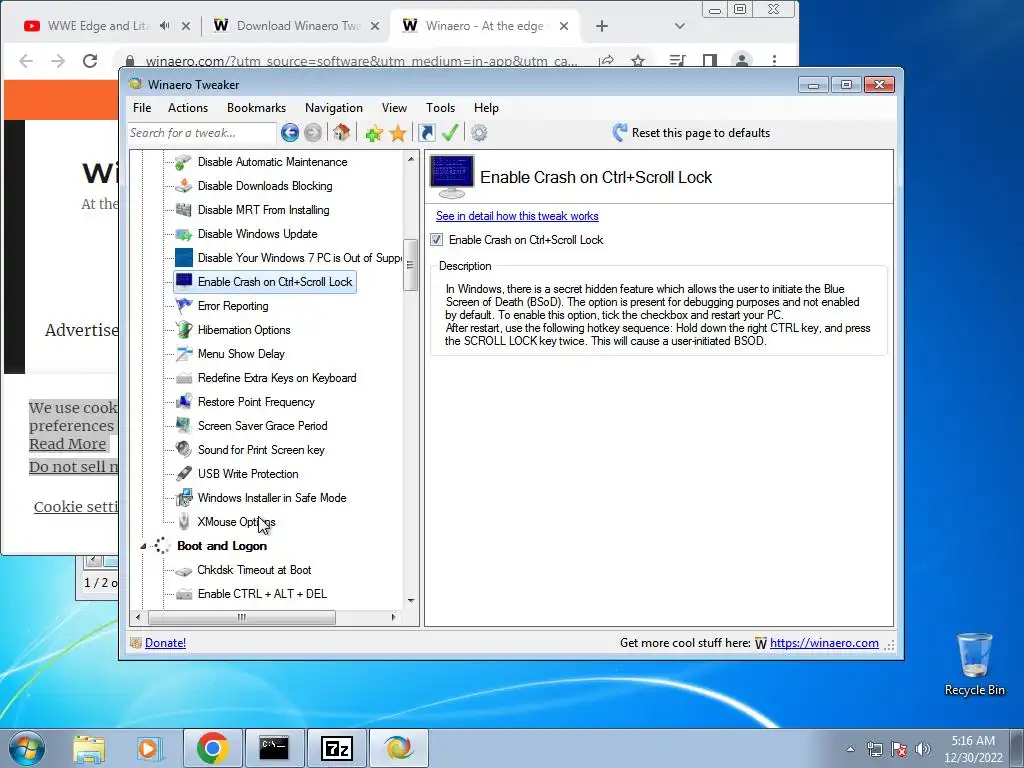Open the Actions menu

point(187,108)
